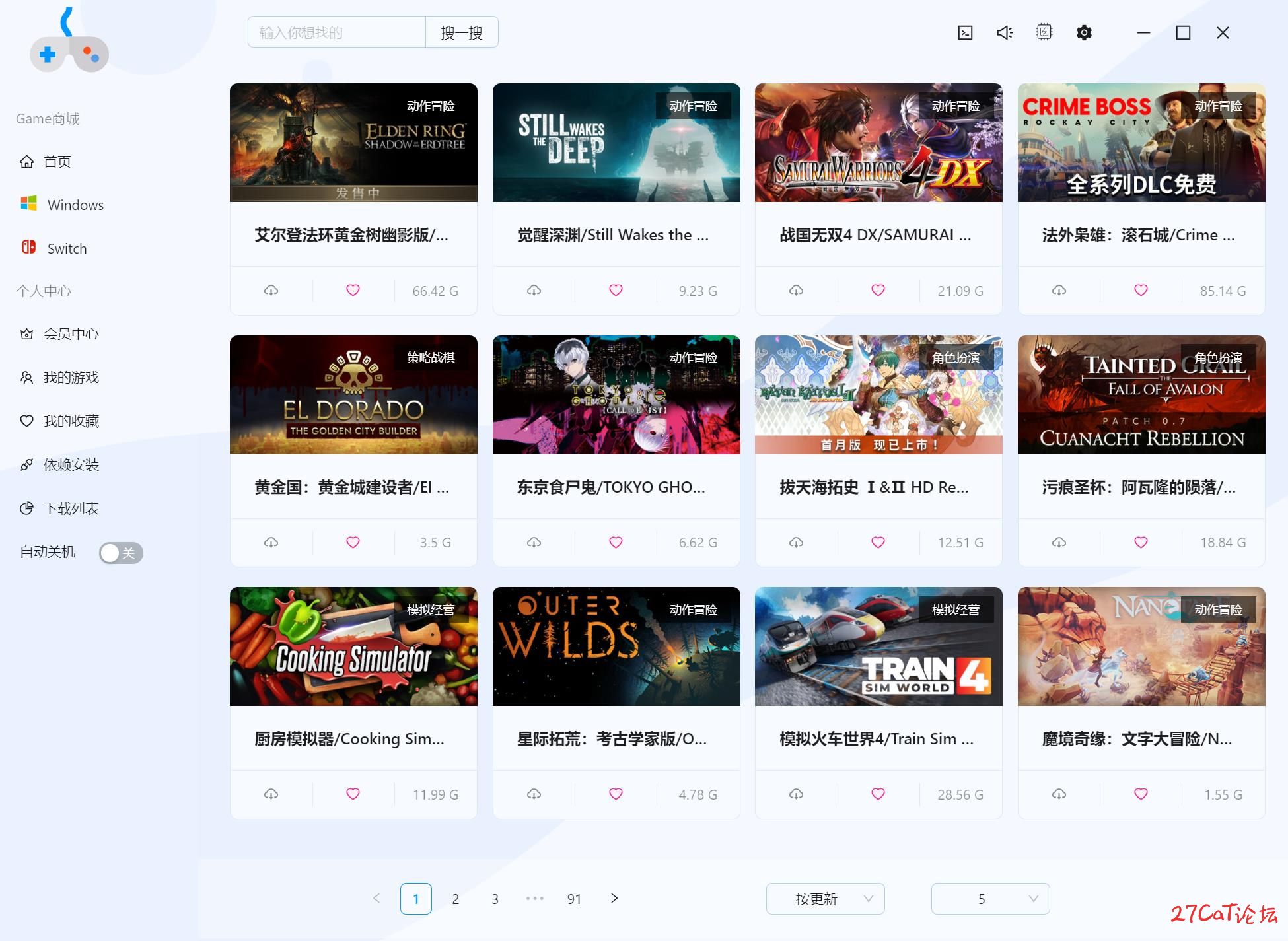The image size is (1288, 941).
Task: Open 下载列表 download list
Action: pos(59,508)
